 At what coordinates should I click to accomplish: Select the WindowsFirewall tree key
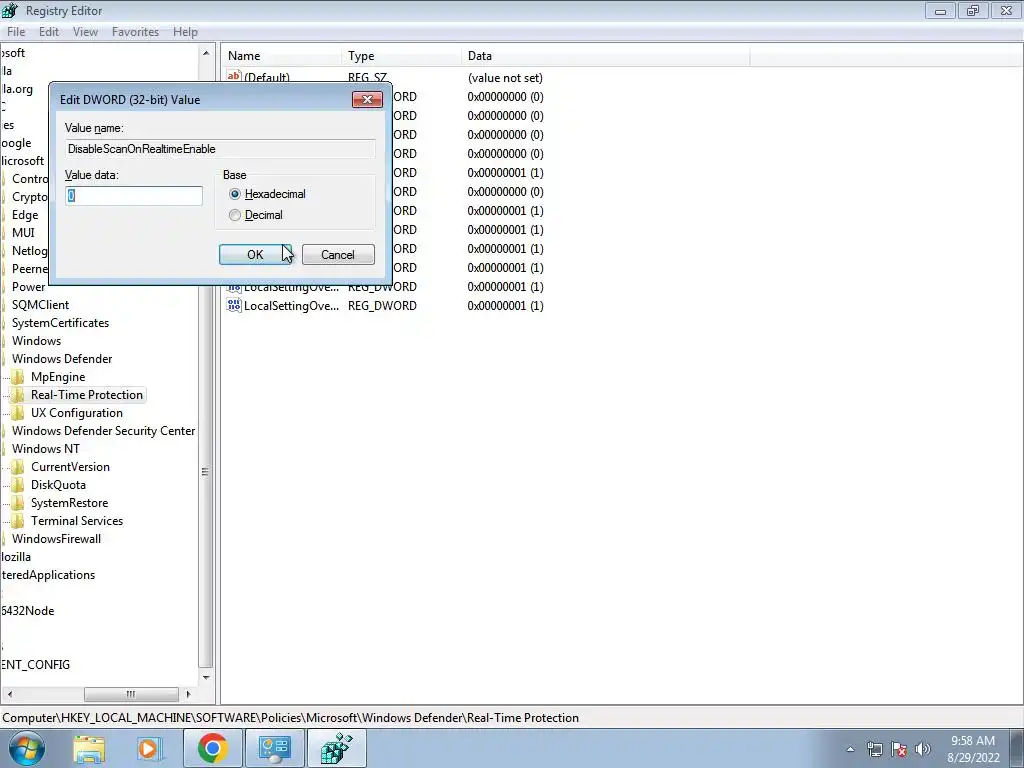pyautogui.click(x=56, y=539)
